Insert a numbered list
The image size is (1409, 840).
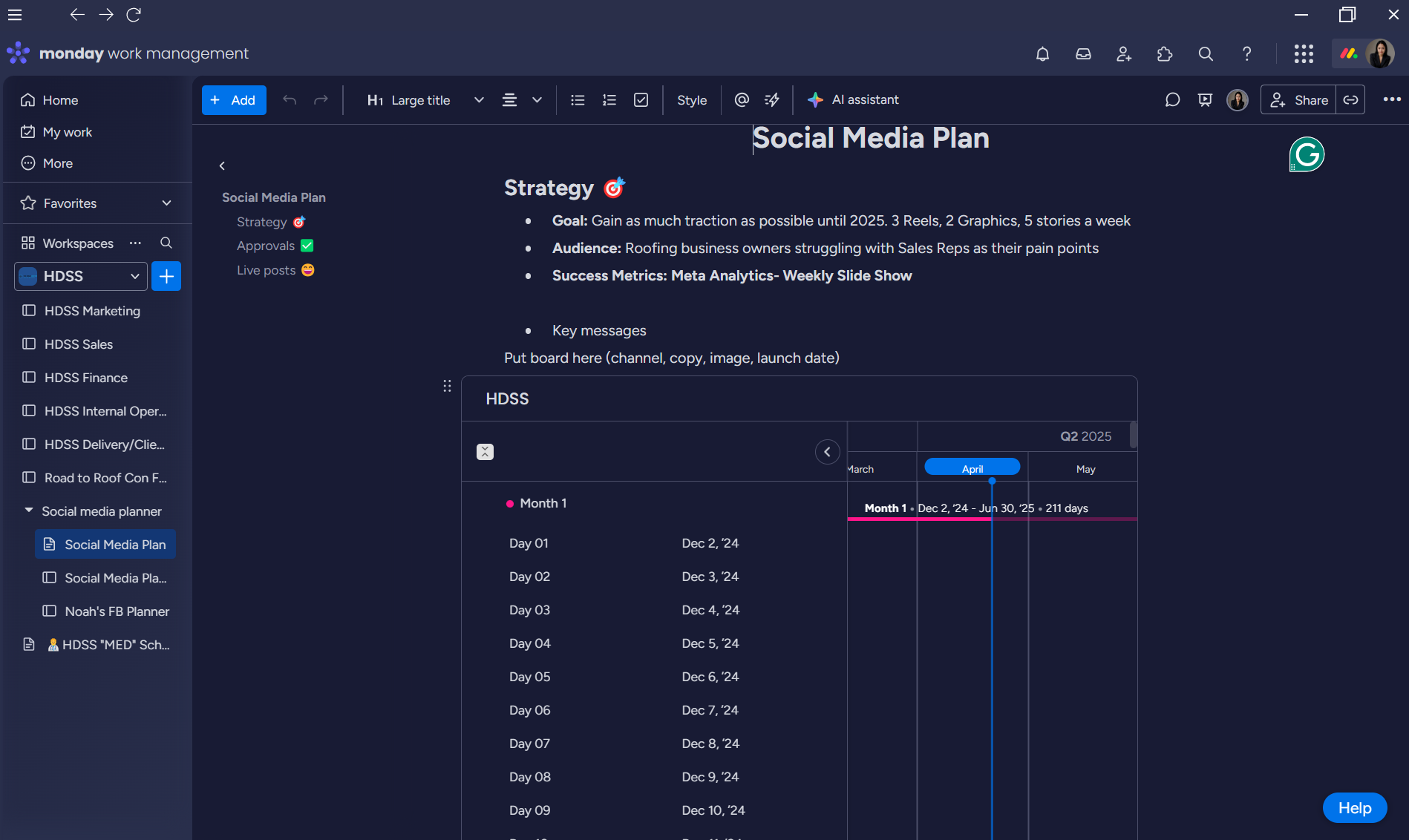609,100
